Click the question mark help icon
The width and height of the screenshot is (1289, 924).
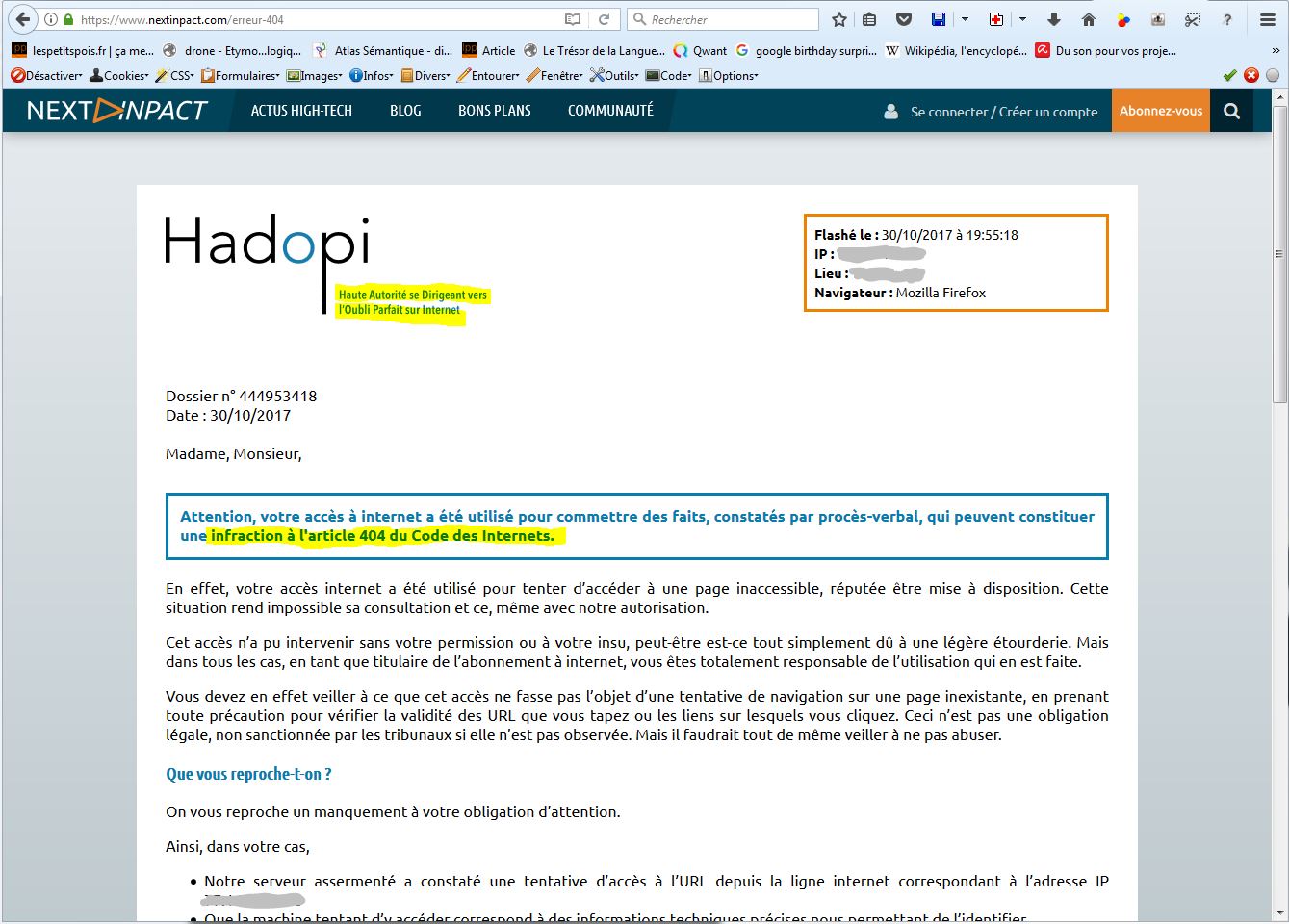(1227, 19)
